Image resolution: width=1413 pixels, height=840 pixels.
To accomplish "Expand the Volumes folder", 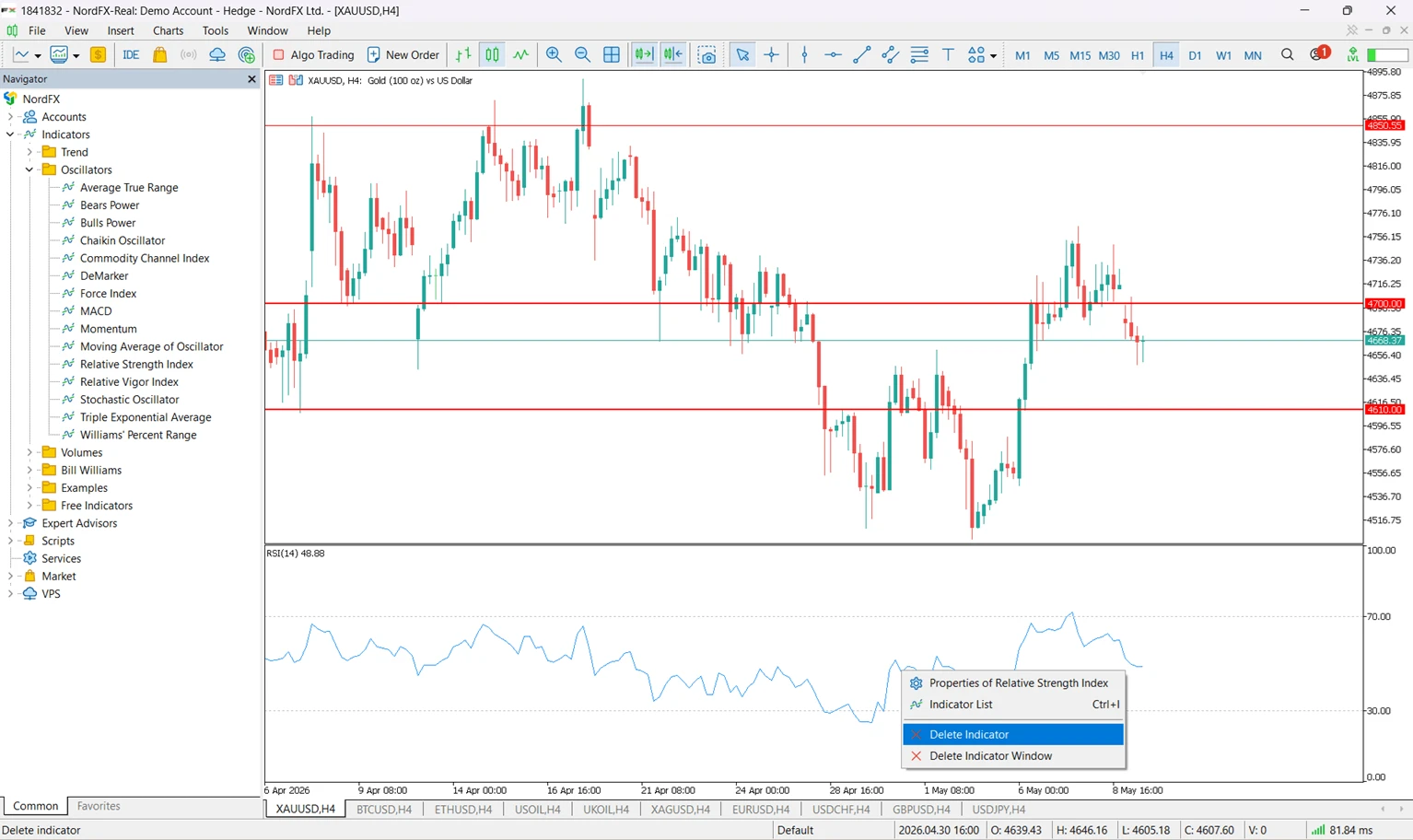I will coord(29,452).
